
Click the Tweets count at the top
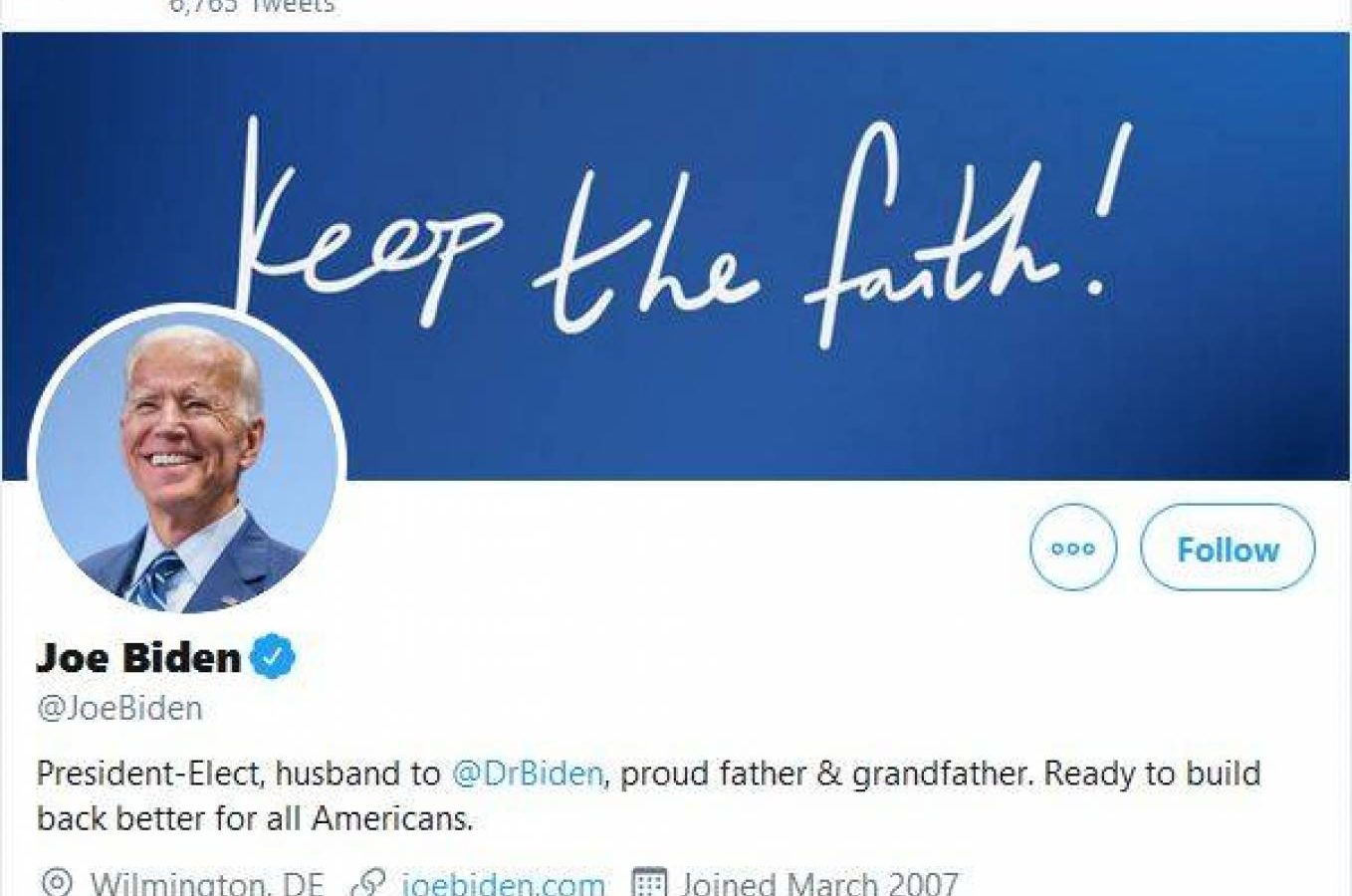pyautogui.click(x=251, y=6)
